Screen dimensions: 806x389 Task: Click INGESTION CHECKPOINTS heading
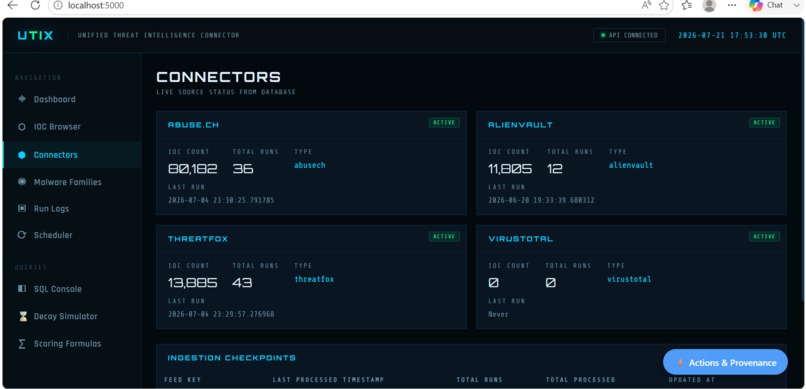click(232, 358)
